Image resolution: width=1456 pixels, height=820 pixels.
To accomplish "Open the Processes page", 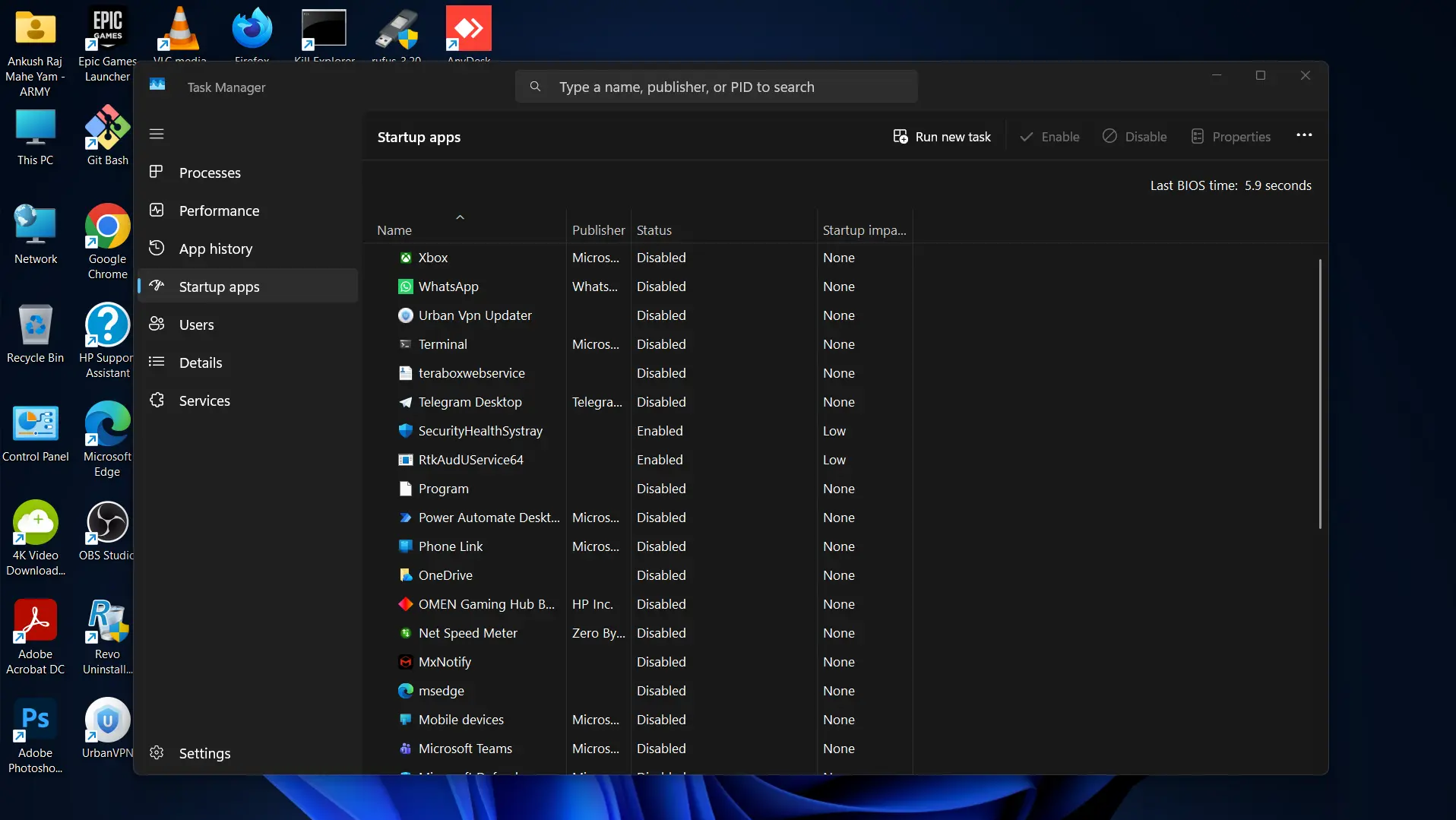I will (248, 173).
